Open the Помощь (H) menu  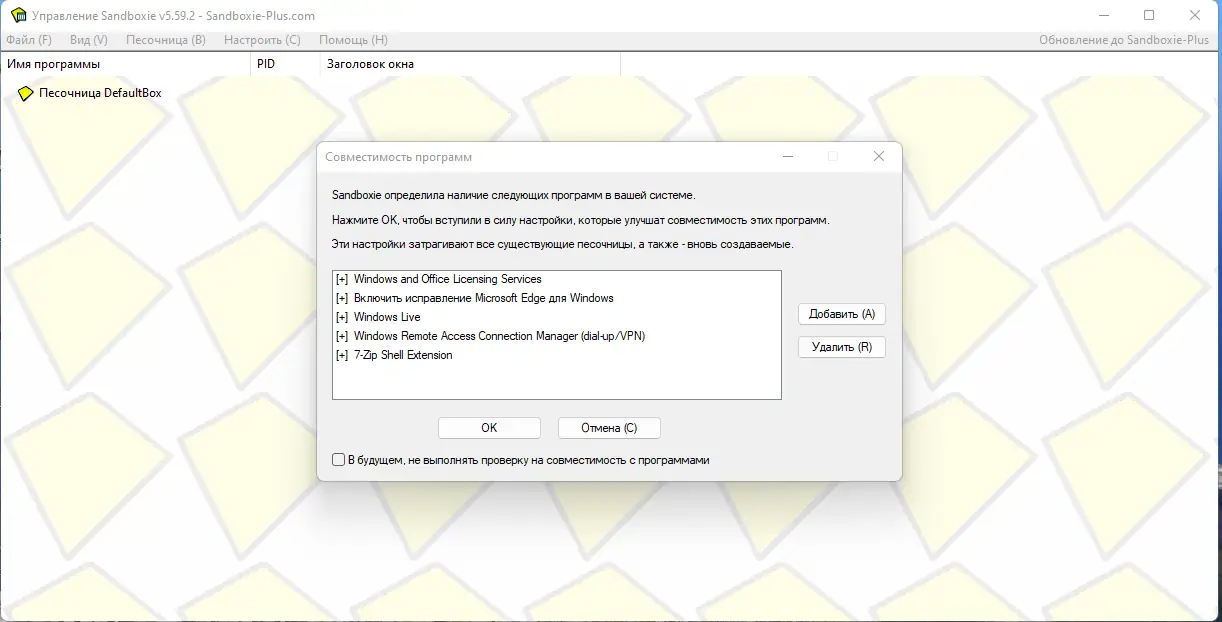point(353,40)
